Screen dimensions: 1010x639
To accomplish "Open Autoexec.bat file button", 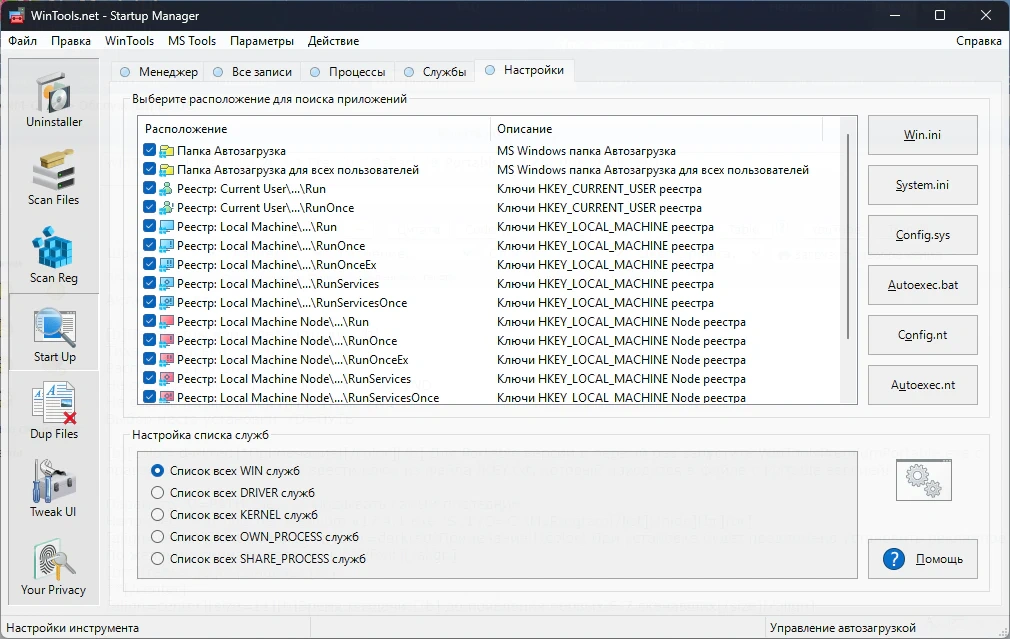I will [922, 285].
